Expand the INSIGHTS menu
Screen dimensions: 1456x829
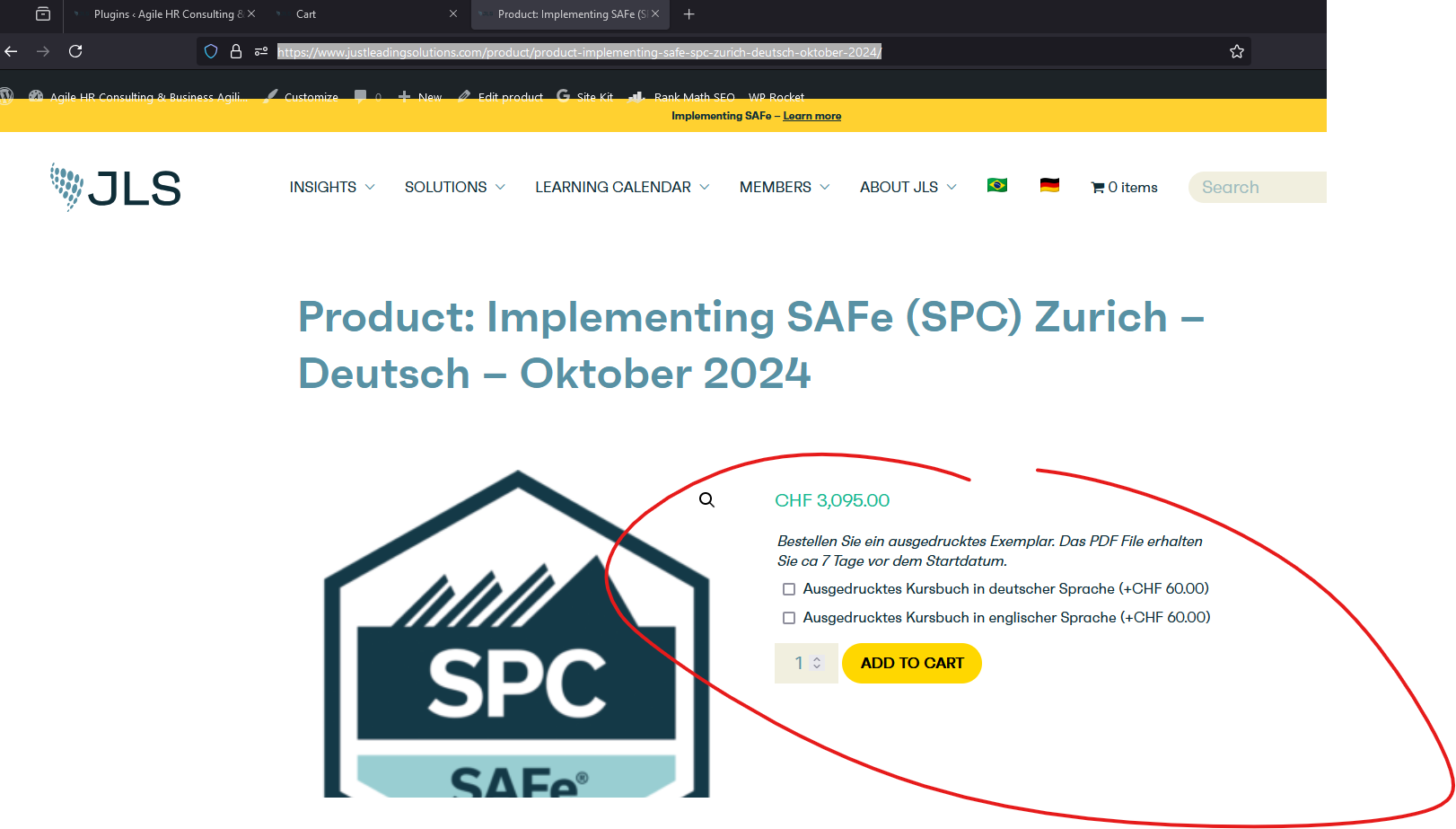332,187
